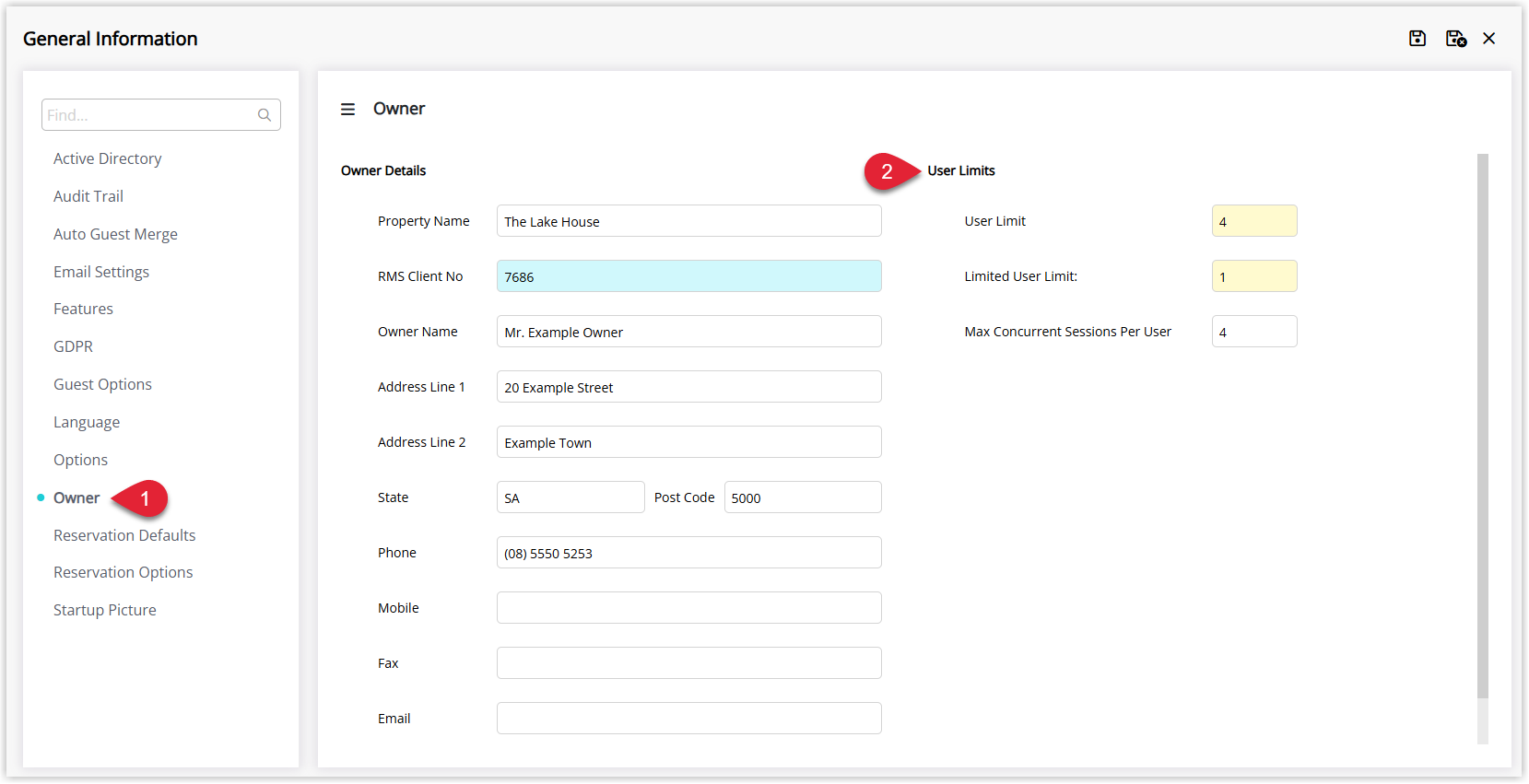Screen dimensions: 1529x784
Task: Edit the State field containing SA
Action: pos(570,497)
